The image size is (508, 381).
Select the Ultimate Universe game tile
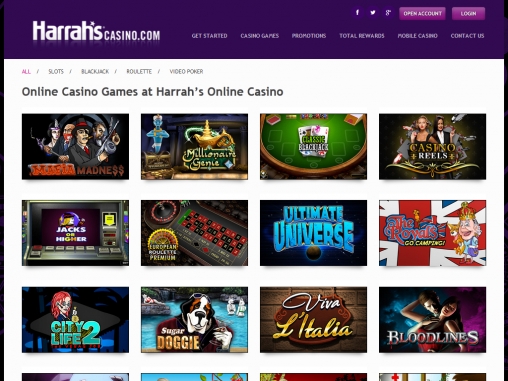click(x=313, y=233)
